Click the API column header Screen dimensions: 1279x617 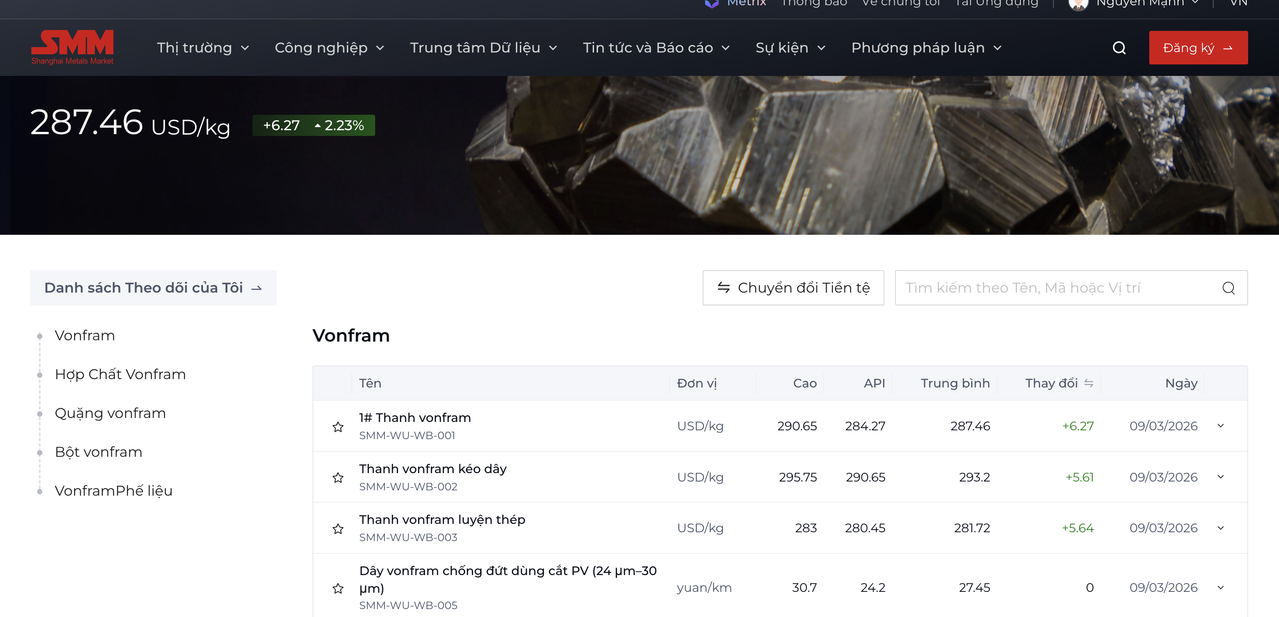pyautogui.click(x=875, y=384)
